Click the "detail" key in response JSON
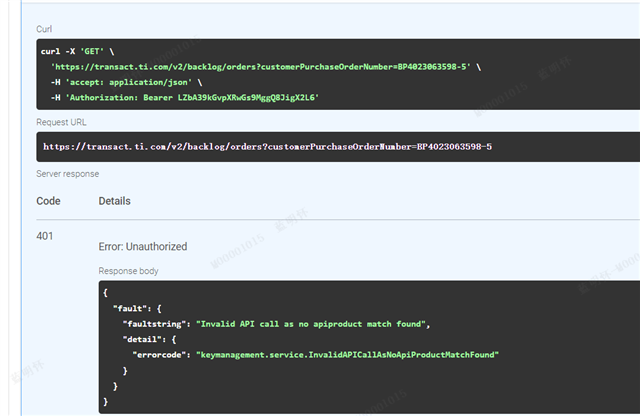 [145, 340]
